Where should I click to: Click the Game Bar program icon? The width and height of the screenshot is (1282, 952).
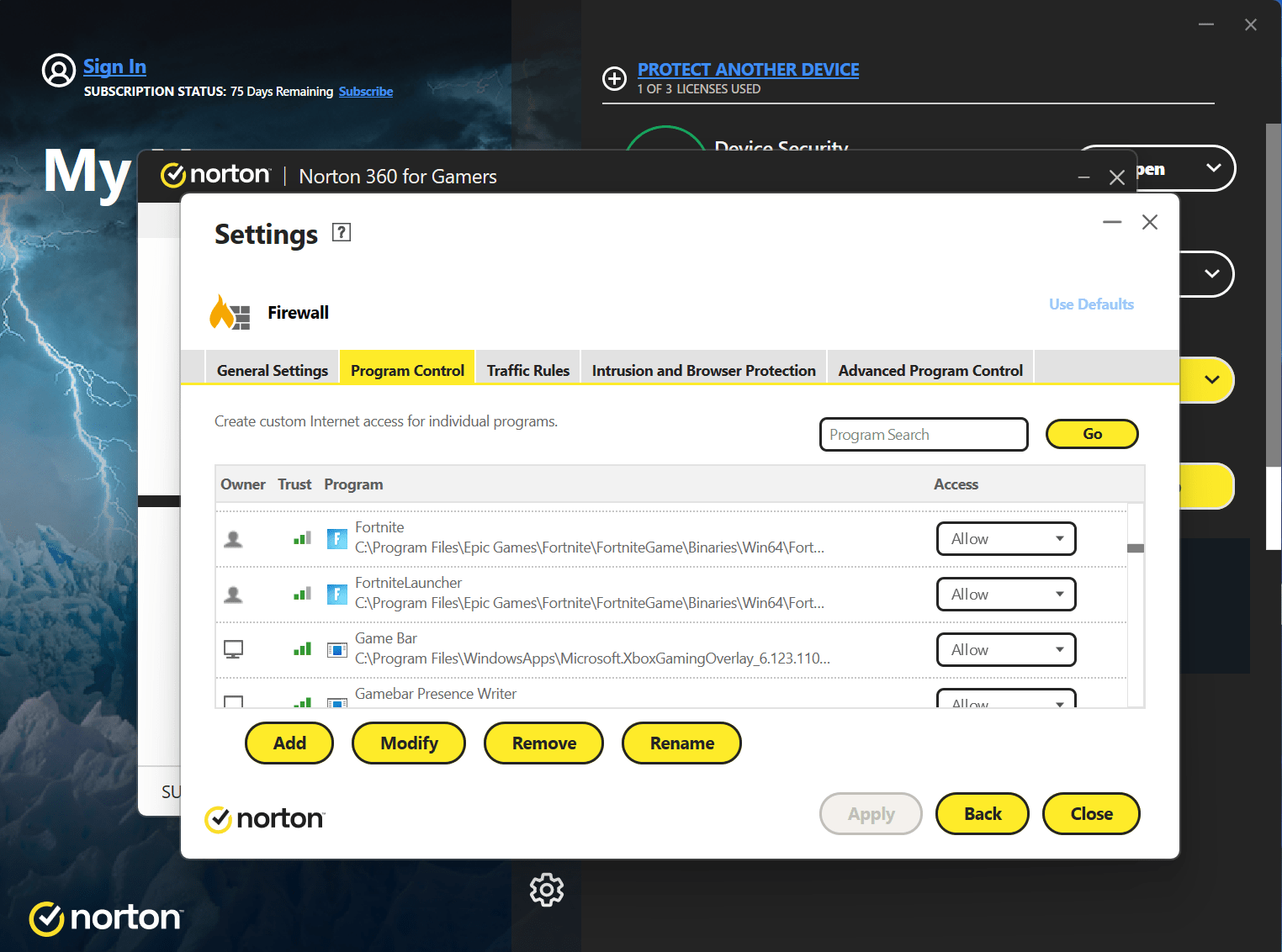[x=336, y=649]
